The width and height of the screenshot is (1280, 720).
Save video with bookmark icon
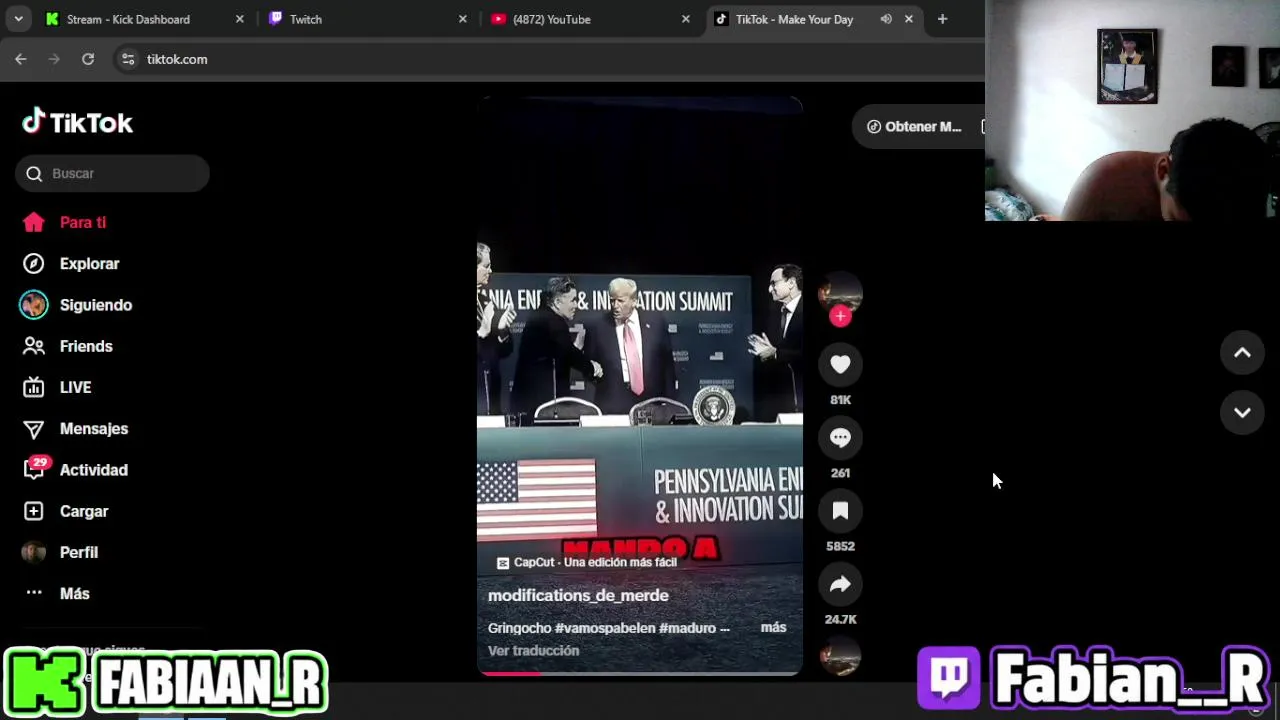click(840, 511)
